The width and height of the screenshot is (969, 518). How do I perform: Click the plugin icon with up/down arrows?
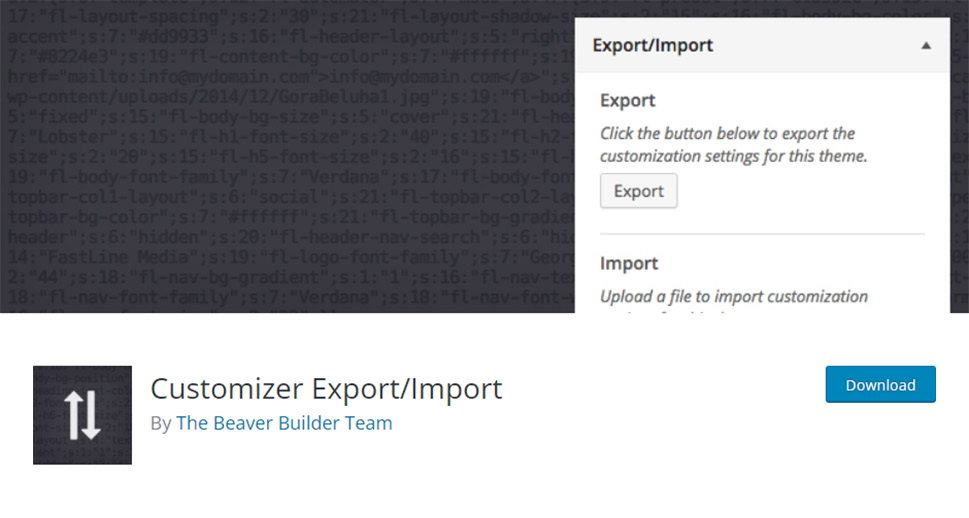(x=82, y=415)
